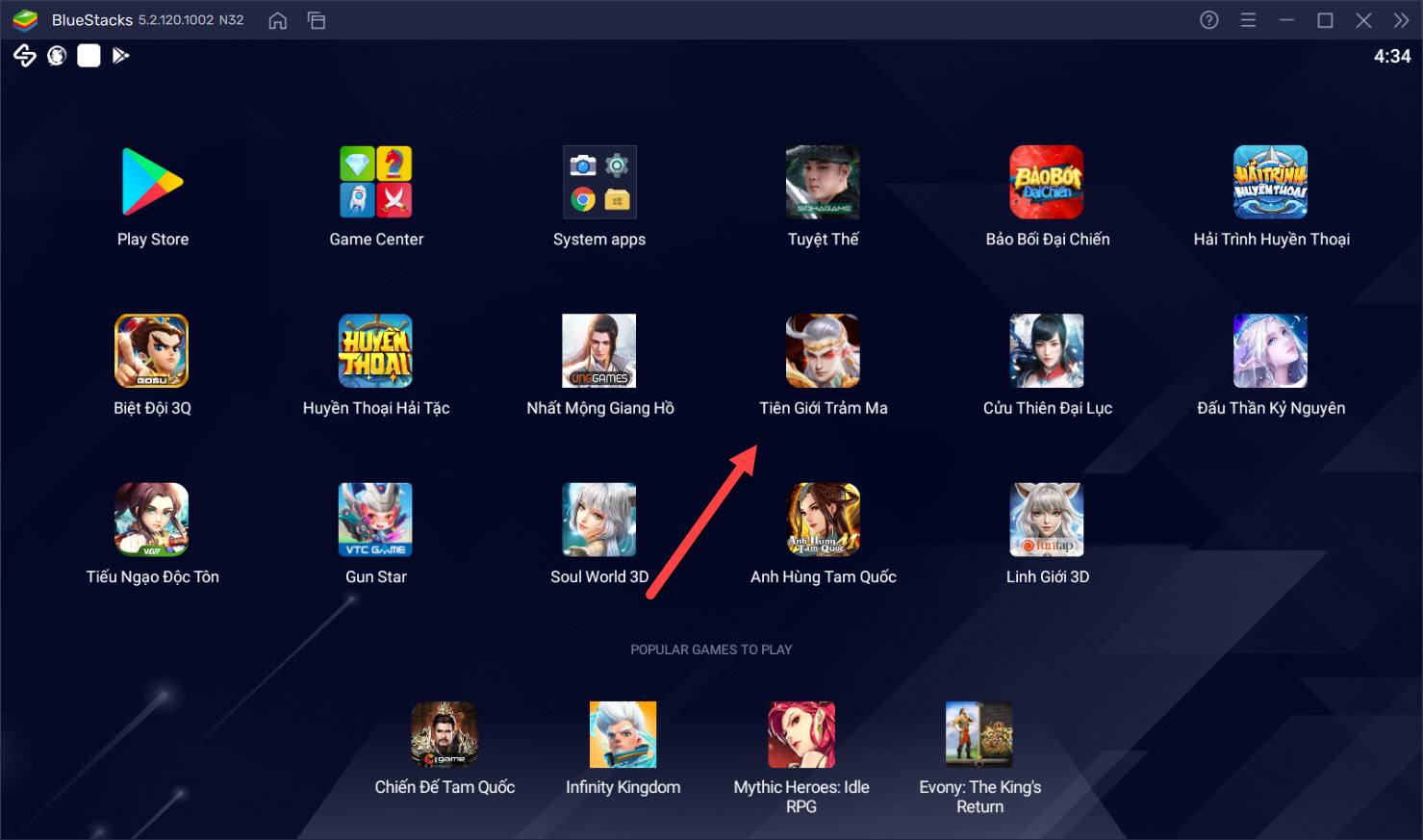Select Evony: The King's Return thumbnail

[x=979, y=734]
